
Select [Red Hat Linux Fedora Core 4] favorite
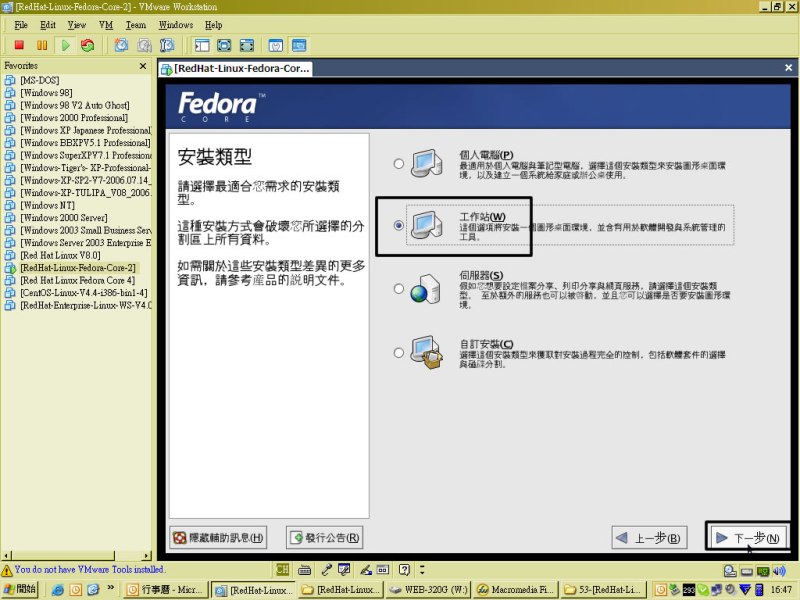[78, 280]
